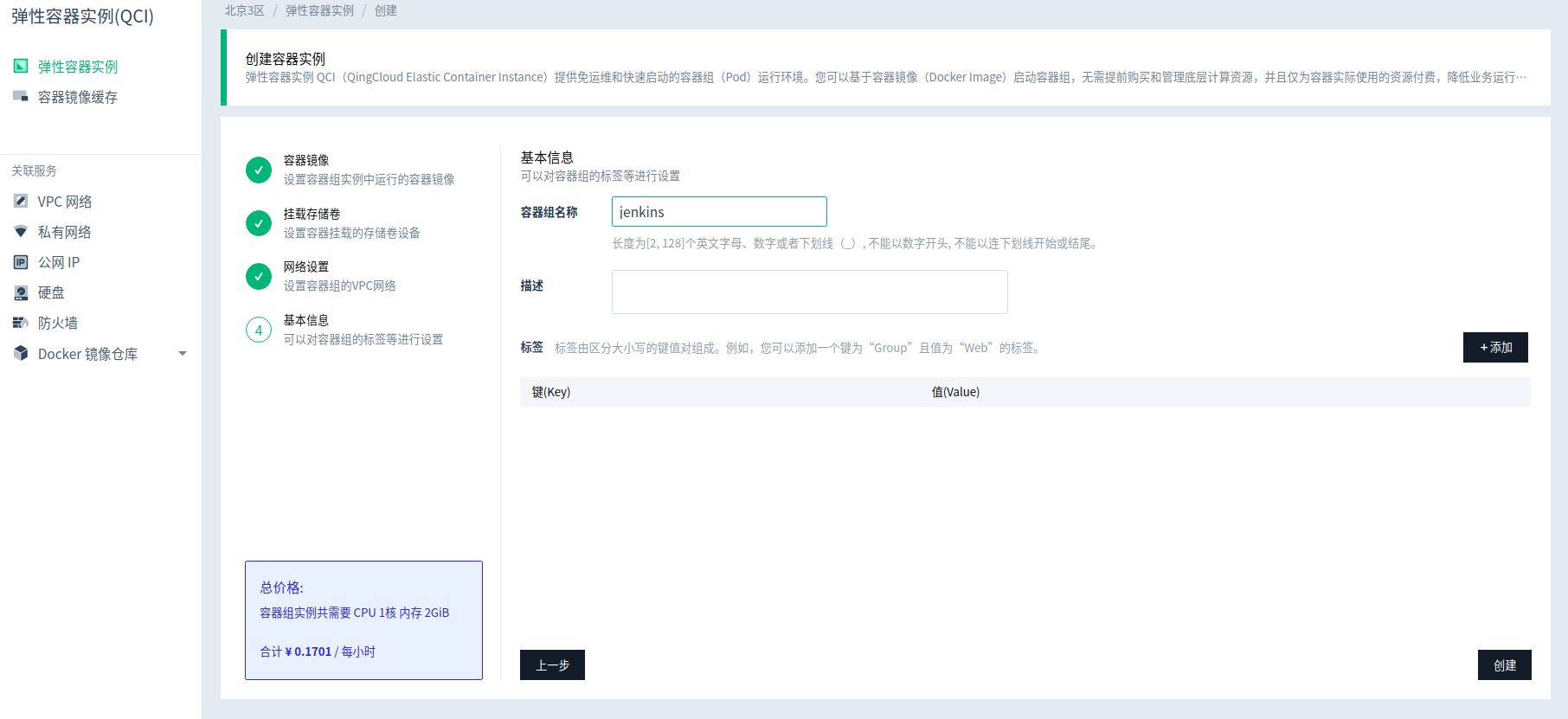1568x719 pixels.
Task: Open Docker 镜像仓库 menu item
Action: pyautogui.click(x=87, y=354)
